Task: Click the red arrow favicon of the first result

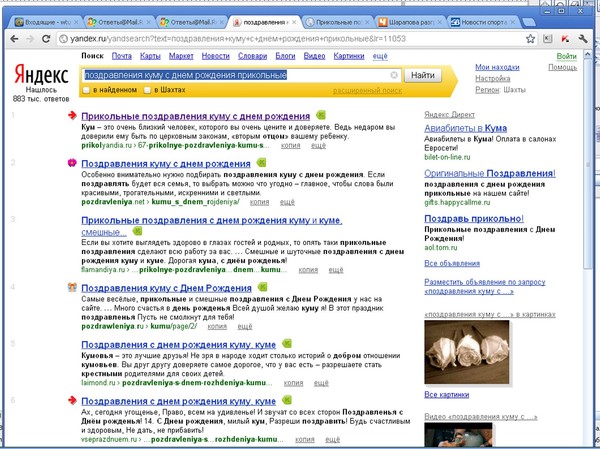Action: click(72, 115)
